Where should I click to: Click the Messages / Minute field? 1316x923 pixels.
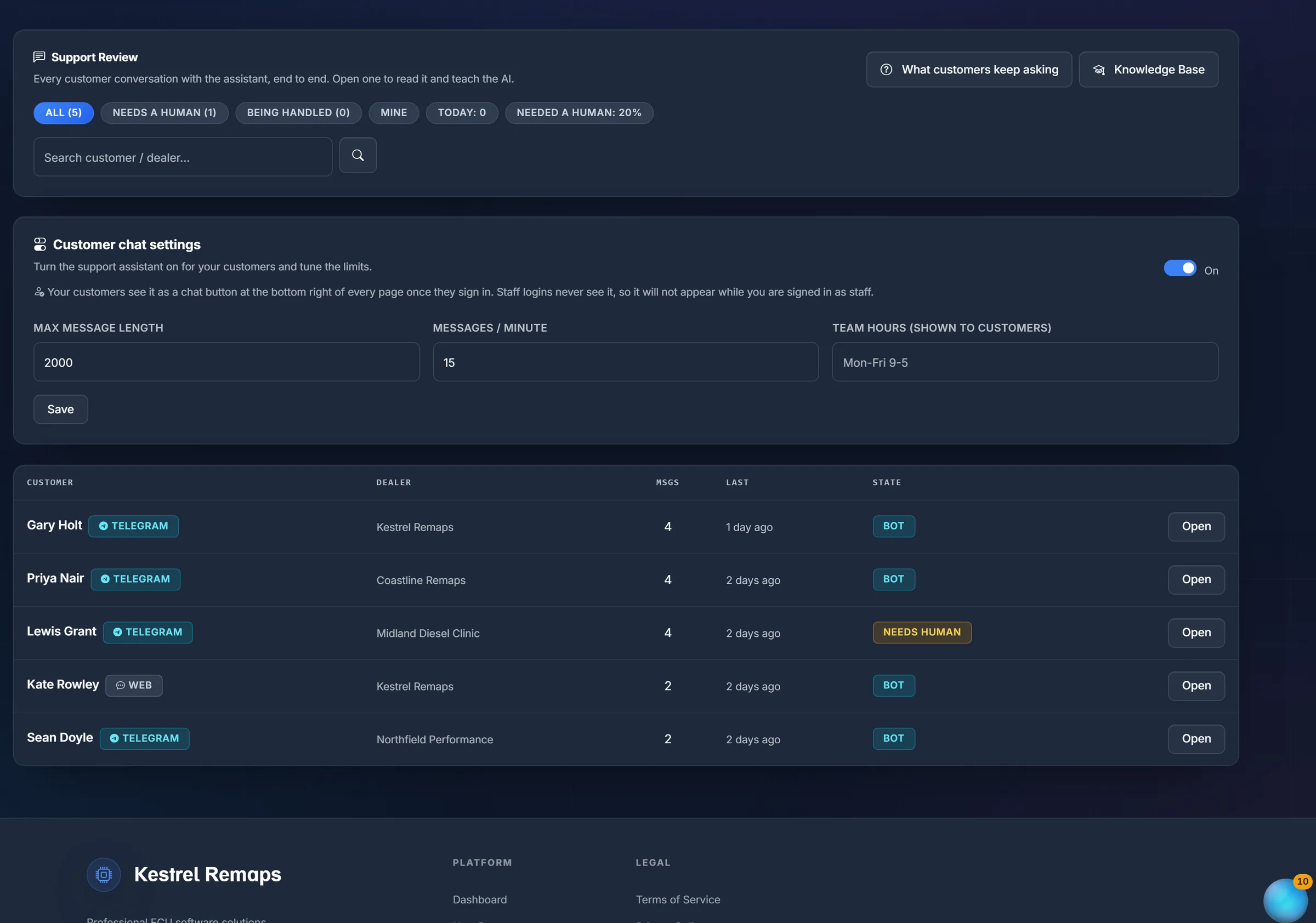point(626,362)
